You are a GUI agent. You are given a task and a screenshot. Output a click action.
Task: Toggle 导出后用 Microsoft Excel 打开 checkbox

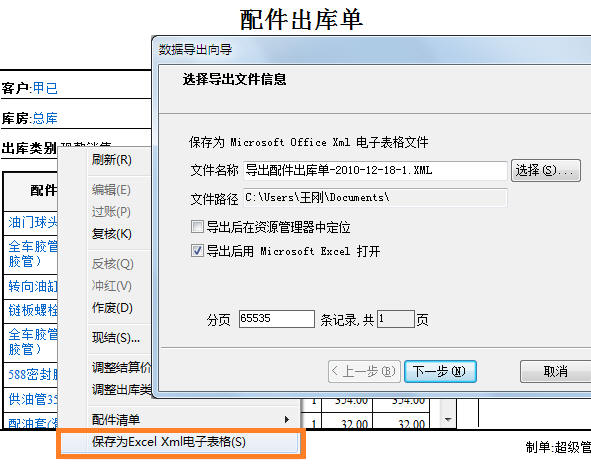click(198, 251)
